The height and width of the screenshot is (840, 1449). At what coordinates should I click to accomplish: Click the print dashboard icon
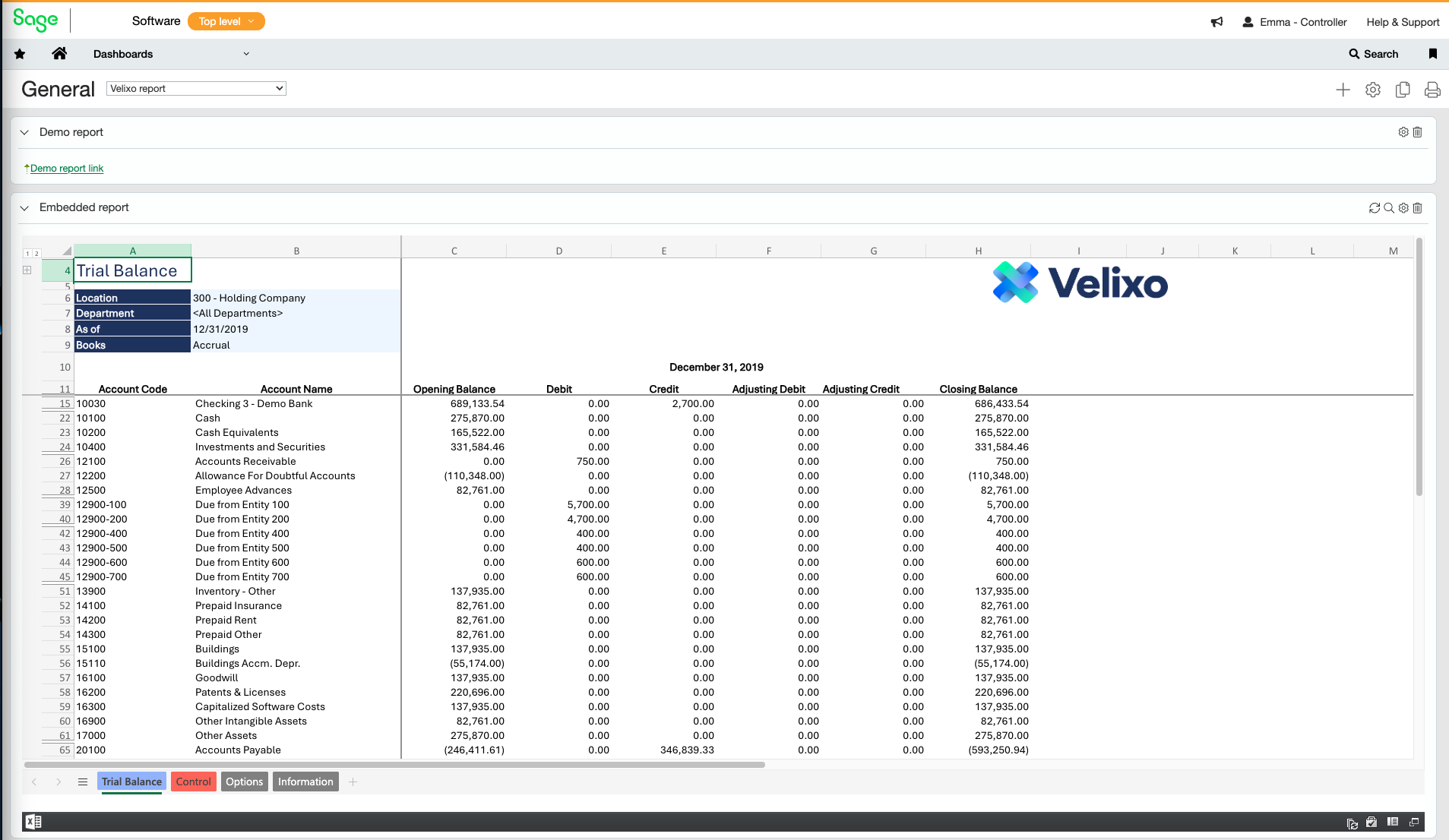(1432, 90)
